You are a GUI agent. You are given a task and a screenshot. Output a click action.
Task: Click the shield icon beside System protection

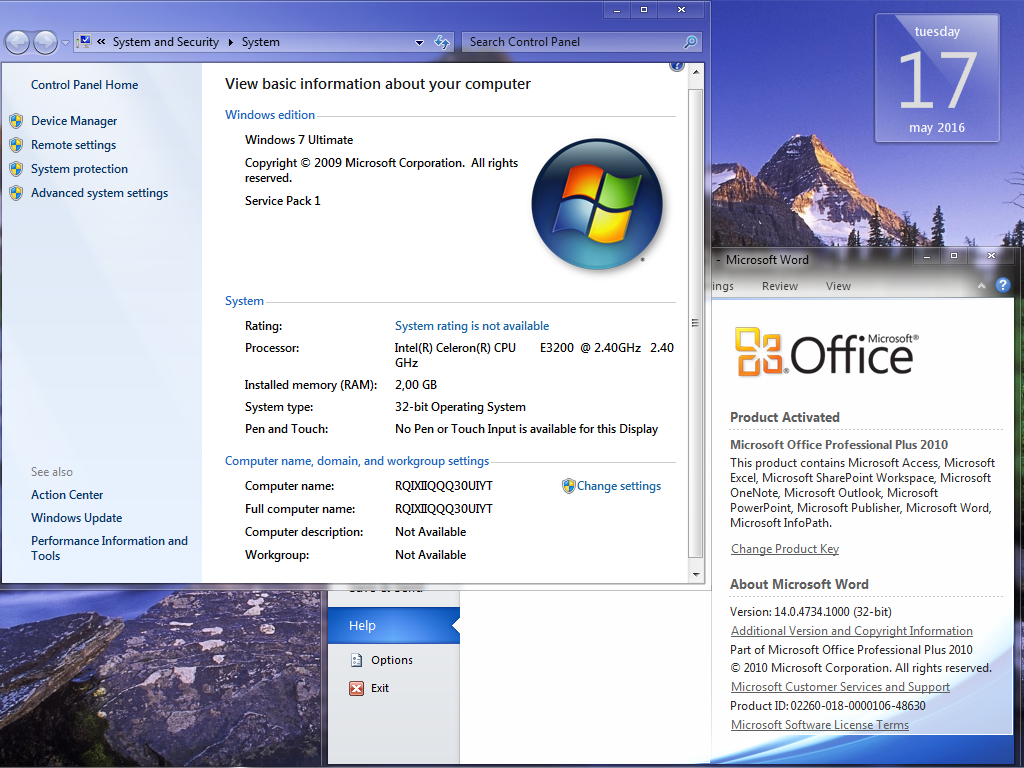tap(16, 169)
